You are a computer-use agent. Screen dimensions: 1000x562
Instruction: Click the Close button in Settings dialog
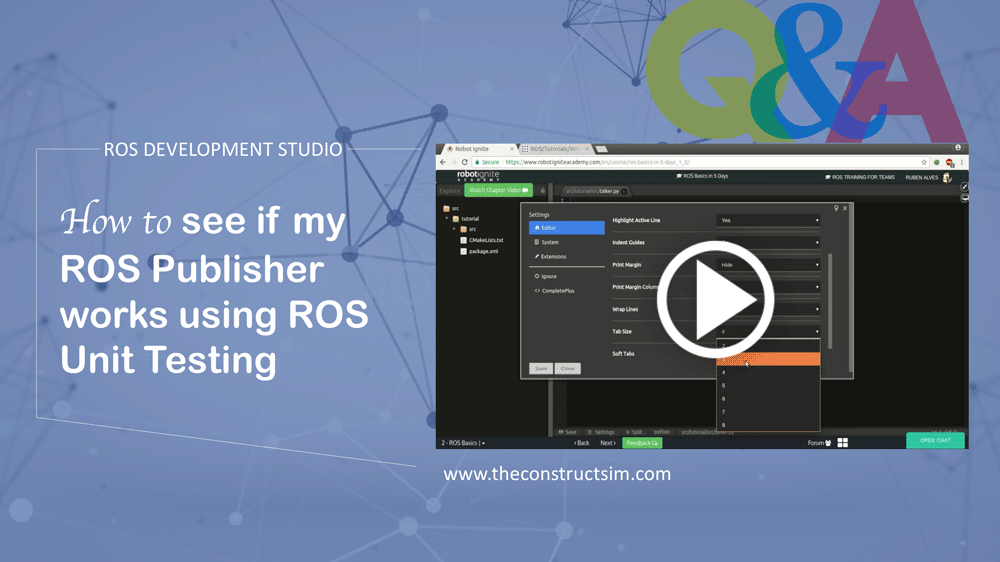tap(568, 369)
